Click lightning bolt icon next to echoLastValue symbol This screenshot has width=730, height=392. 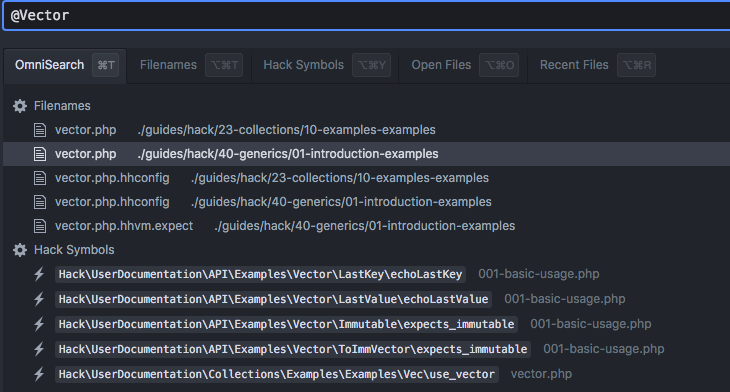point(39,299)
